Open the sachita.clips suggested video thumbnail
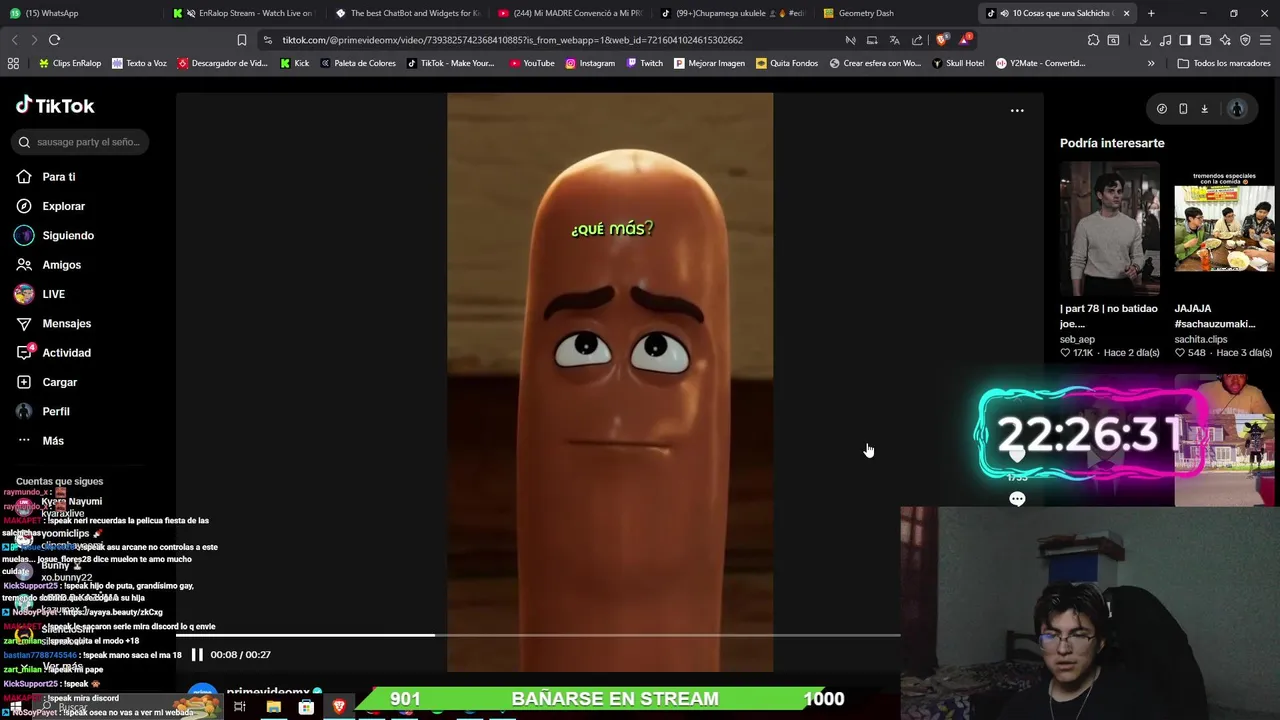Viewport: 1280px width, 720px height. point(1224,229)
